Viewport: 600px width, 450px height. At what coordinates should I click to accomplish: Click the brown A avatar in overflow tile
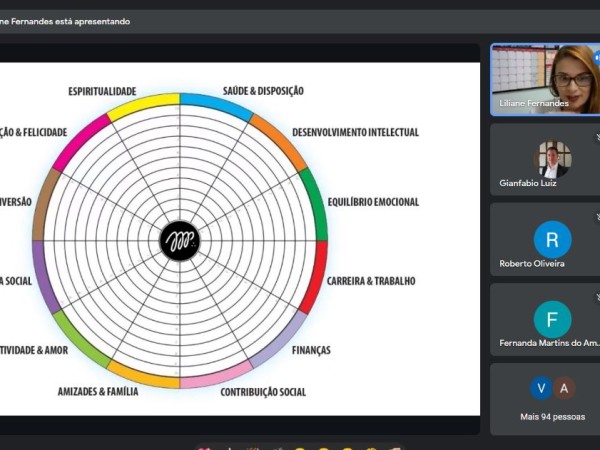564,389
